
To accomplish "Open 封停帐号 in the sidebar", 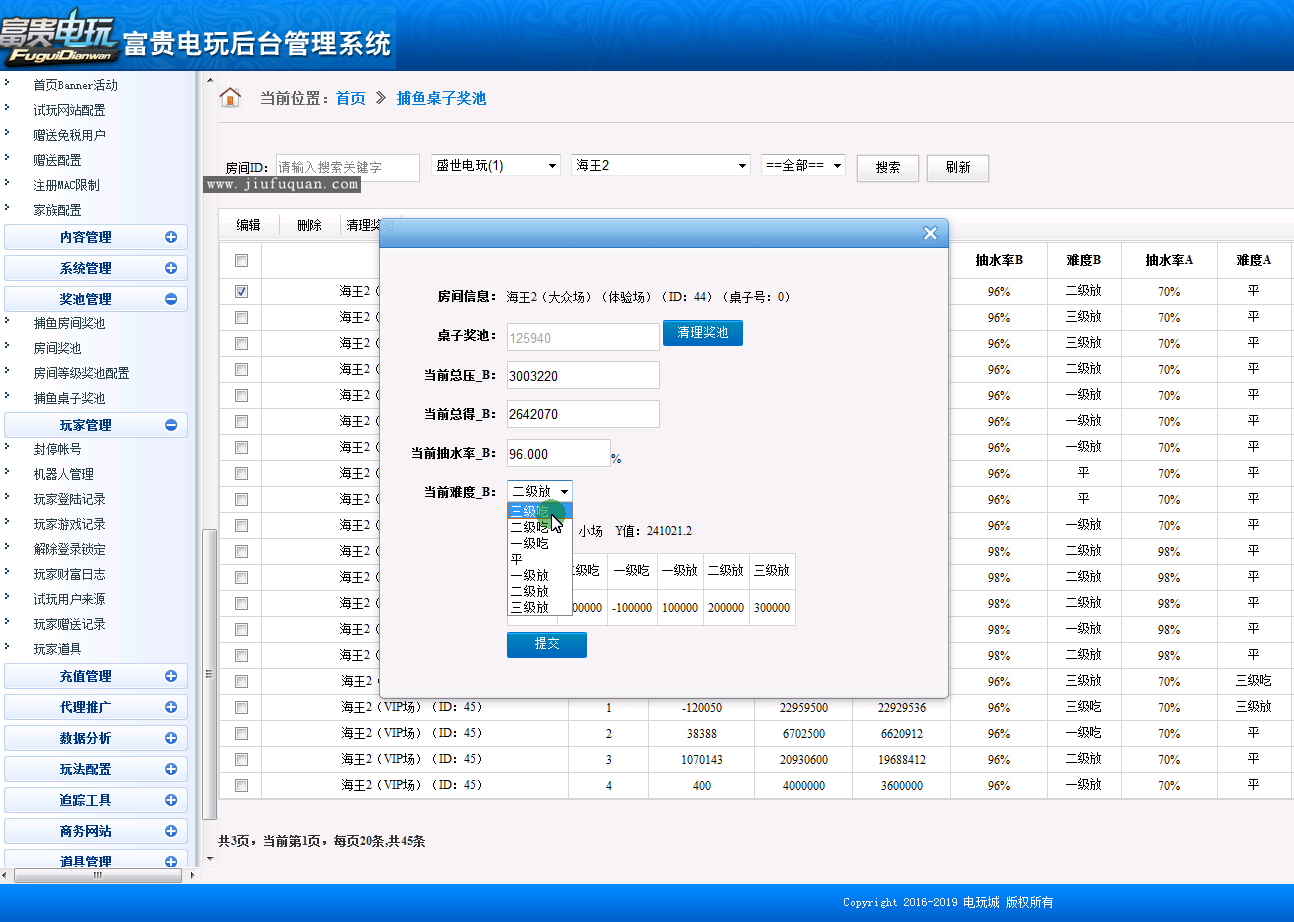I will (57, 449).
